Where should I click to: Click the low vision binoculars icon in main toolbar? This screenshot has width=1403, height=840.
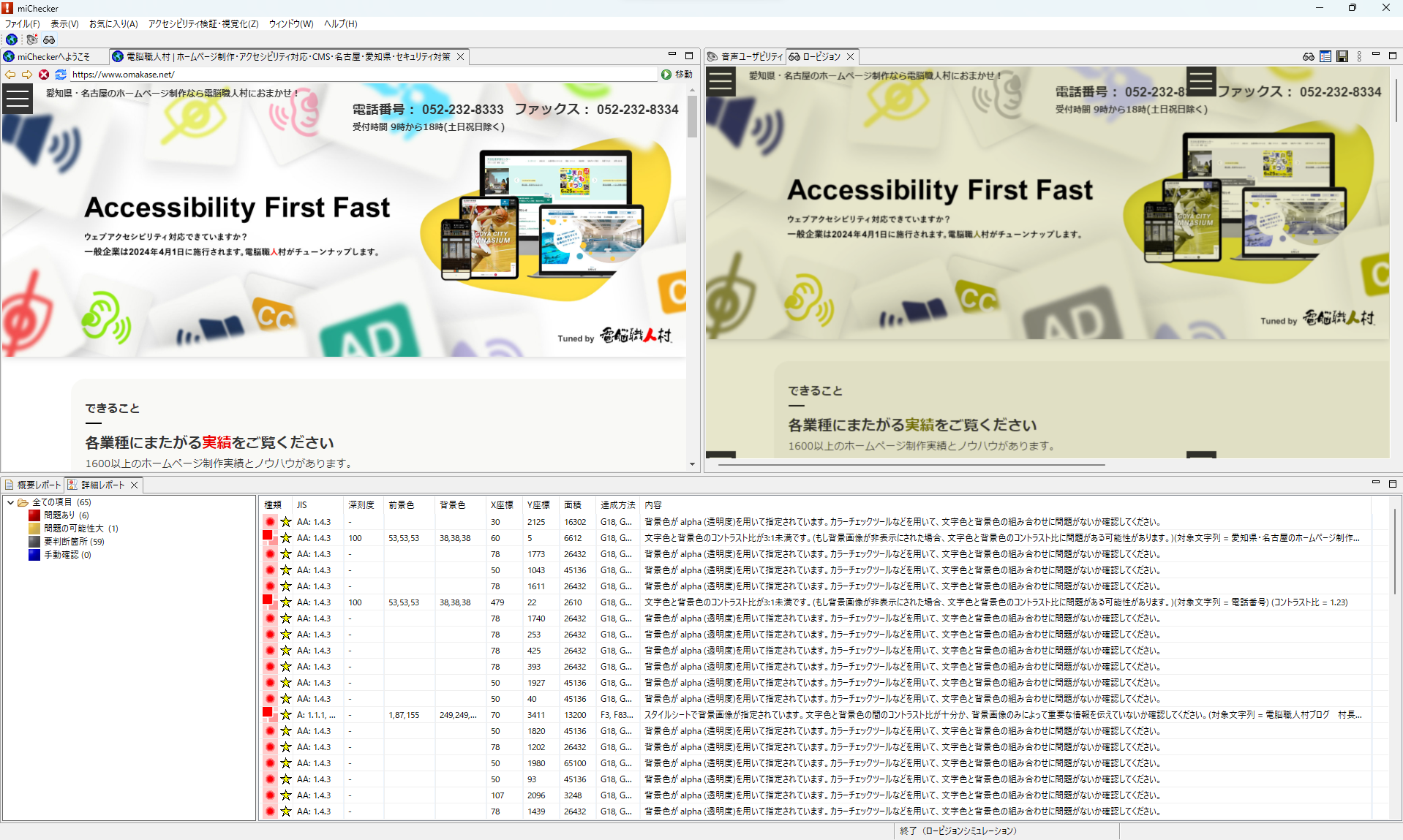click(x=49, y=39)
